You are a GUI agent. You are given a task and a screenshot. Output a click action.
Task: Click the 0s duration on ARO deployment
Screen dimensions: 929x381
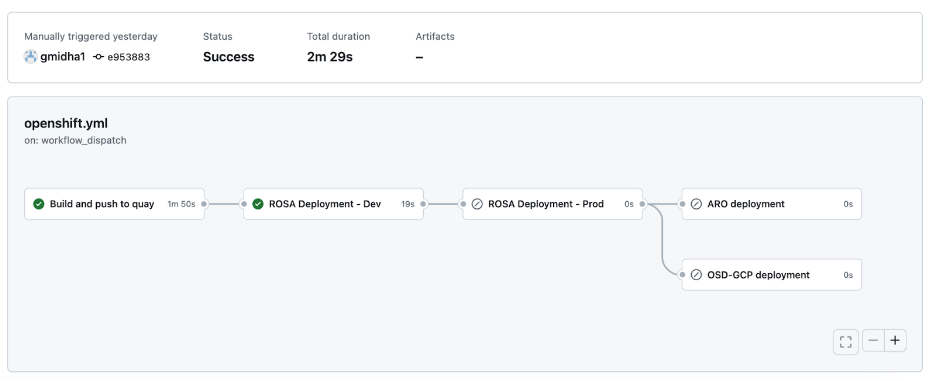click(x=848, y=204)
